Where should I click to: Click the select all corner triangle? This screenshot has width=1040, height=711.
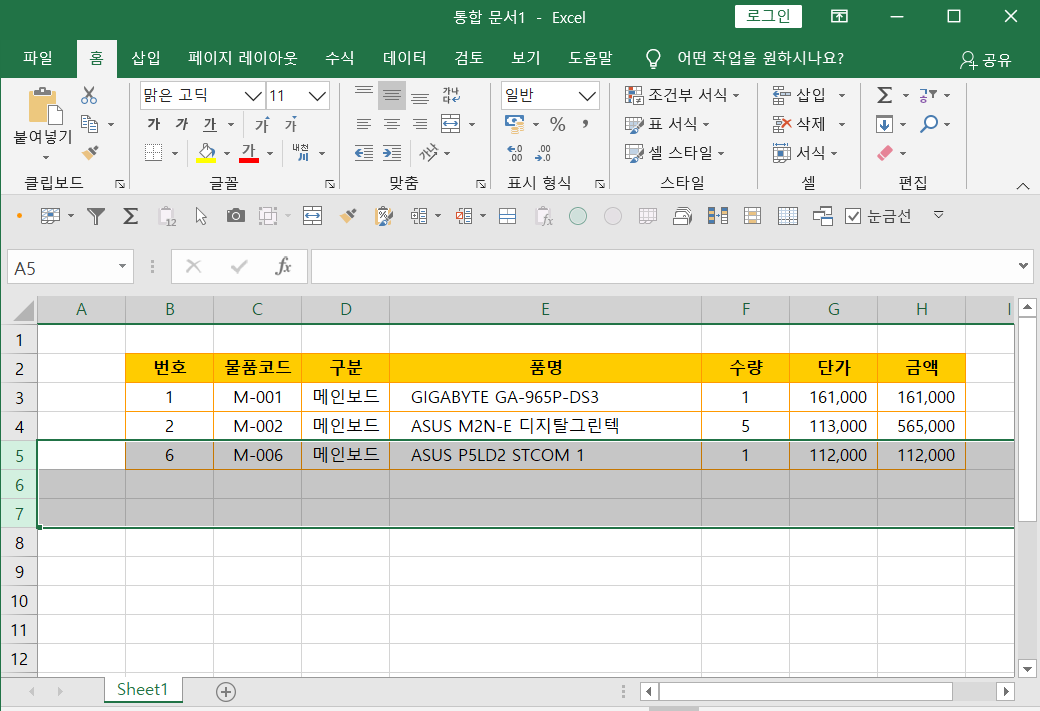click(23, 310)
